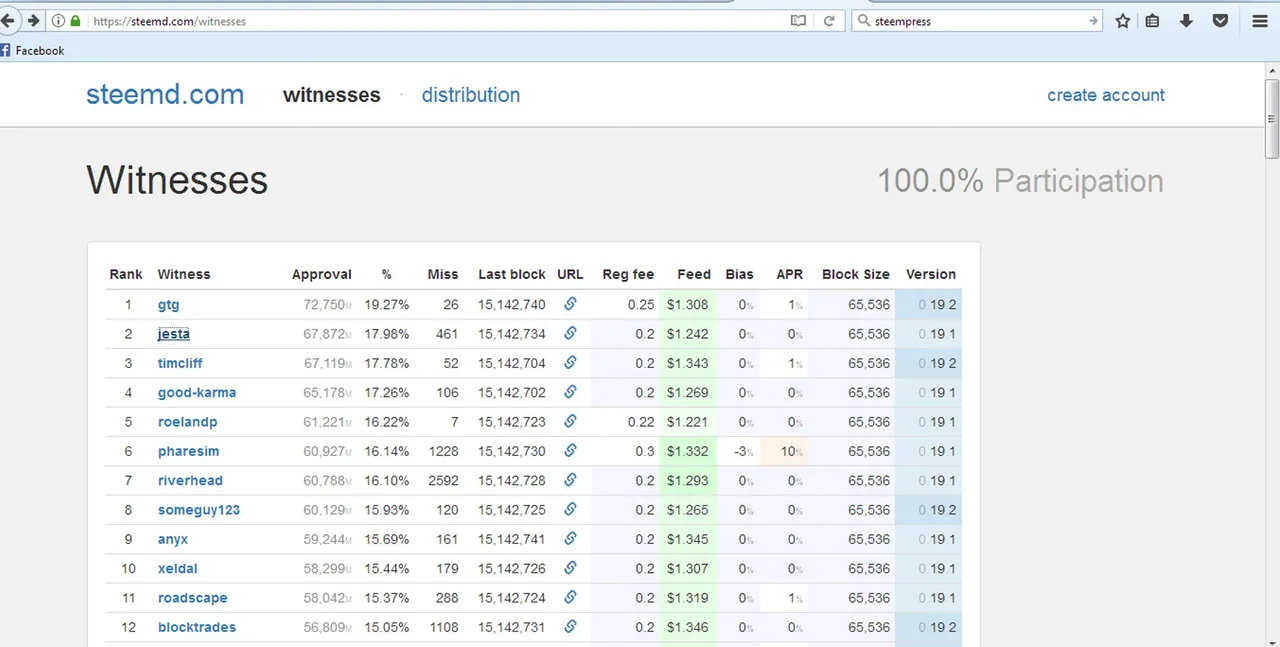The image size is (1280, 647).
Task: Click create account link
Action: click(1106, 95)
